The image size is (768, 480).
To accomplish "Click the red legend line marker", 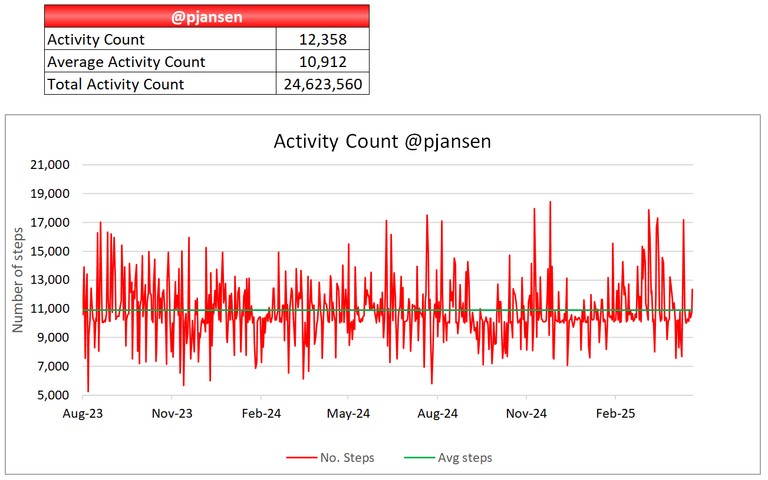I will pyautogui.click(x=302, y=457).
